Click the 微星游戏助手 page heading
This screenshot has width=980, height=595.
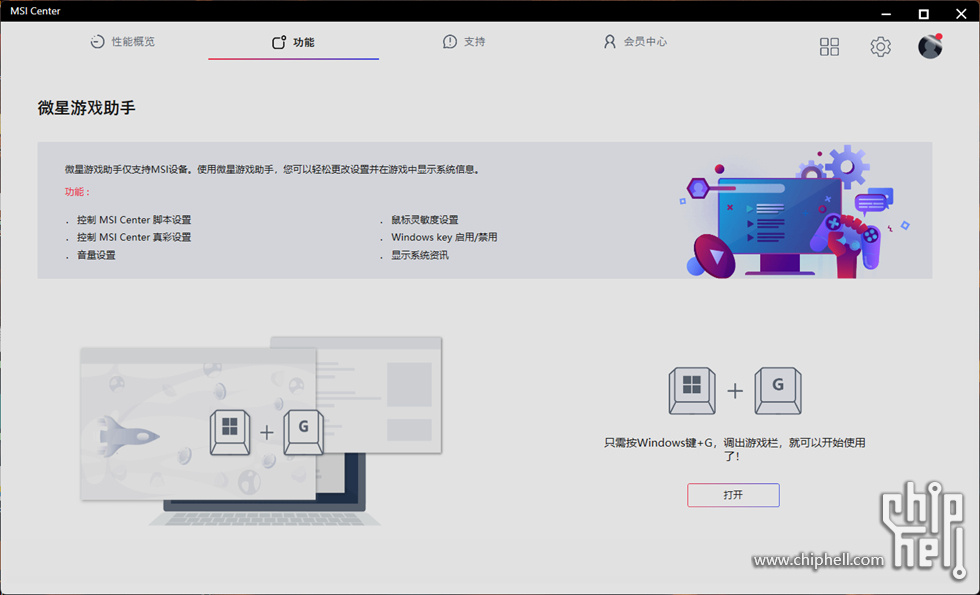click(x=86, y=107)
